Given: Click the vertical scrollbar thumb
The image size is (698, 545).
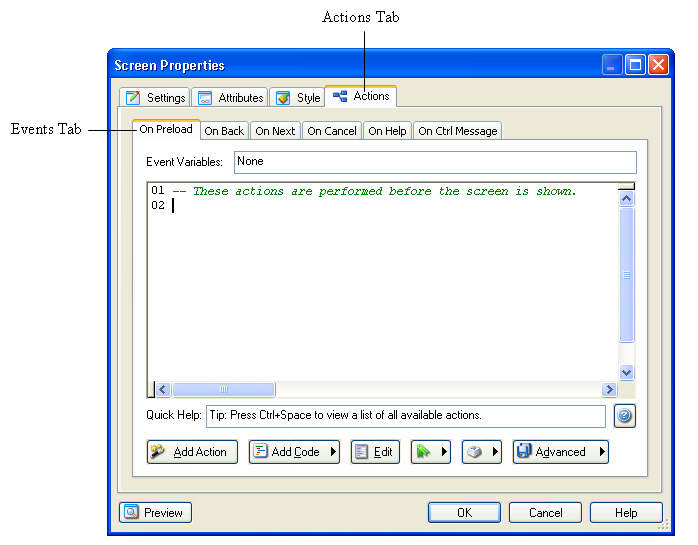Looking at the screenshot, I should (626, 275).
